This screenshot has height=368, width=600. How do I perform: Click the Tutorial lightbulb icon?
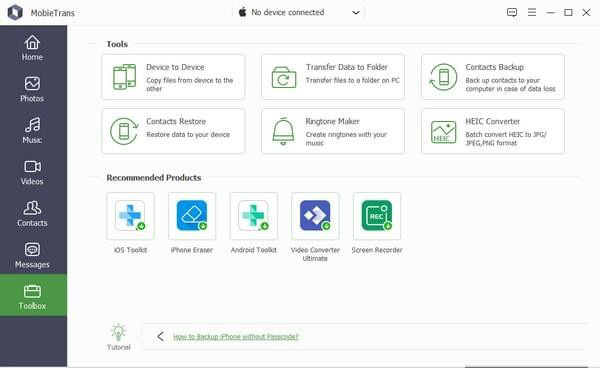click(x=118, y=332)
